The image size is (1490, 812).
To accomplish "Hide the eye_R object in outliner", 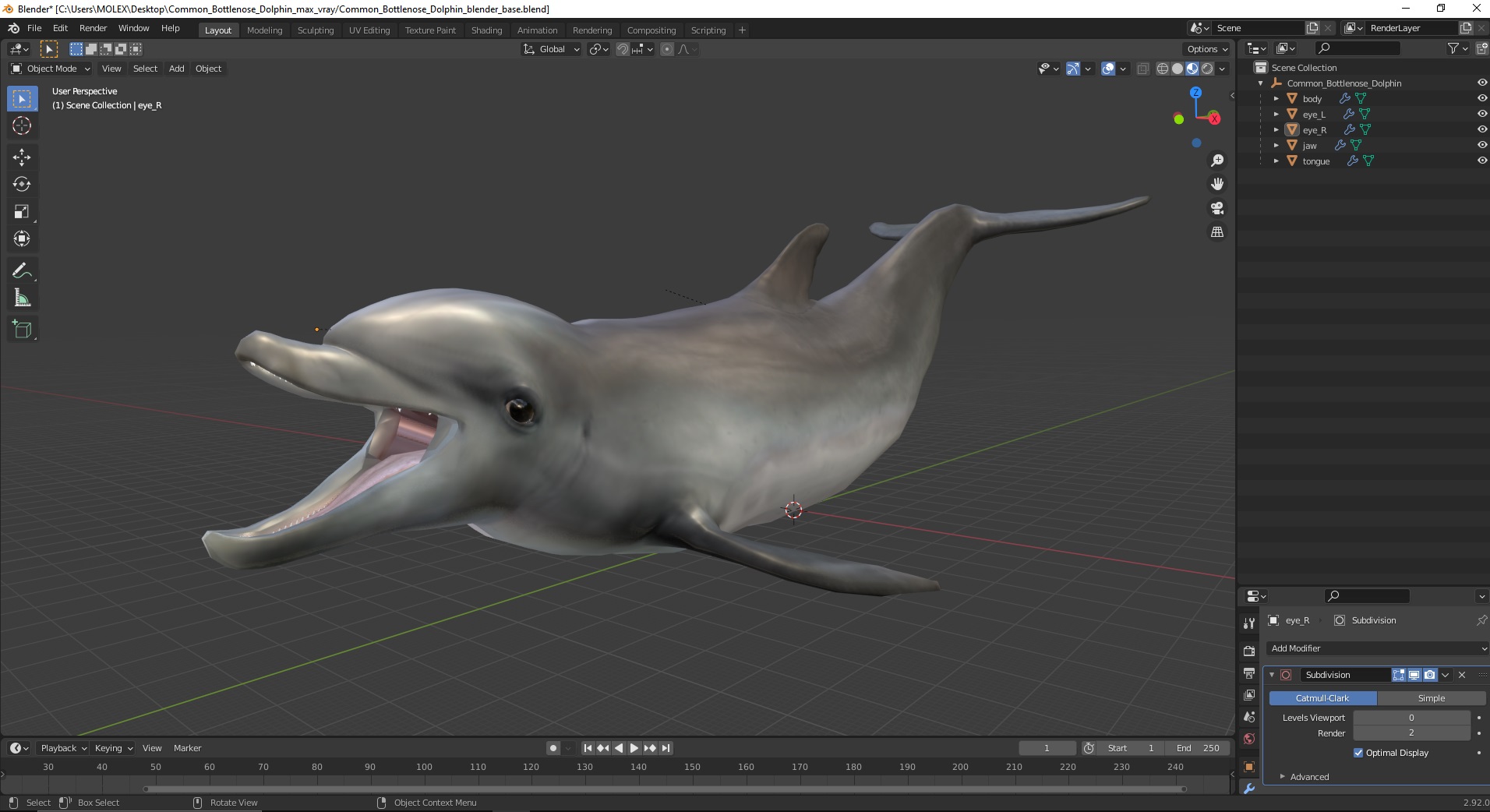I will pos(1481,129).
